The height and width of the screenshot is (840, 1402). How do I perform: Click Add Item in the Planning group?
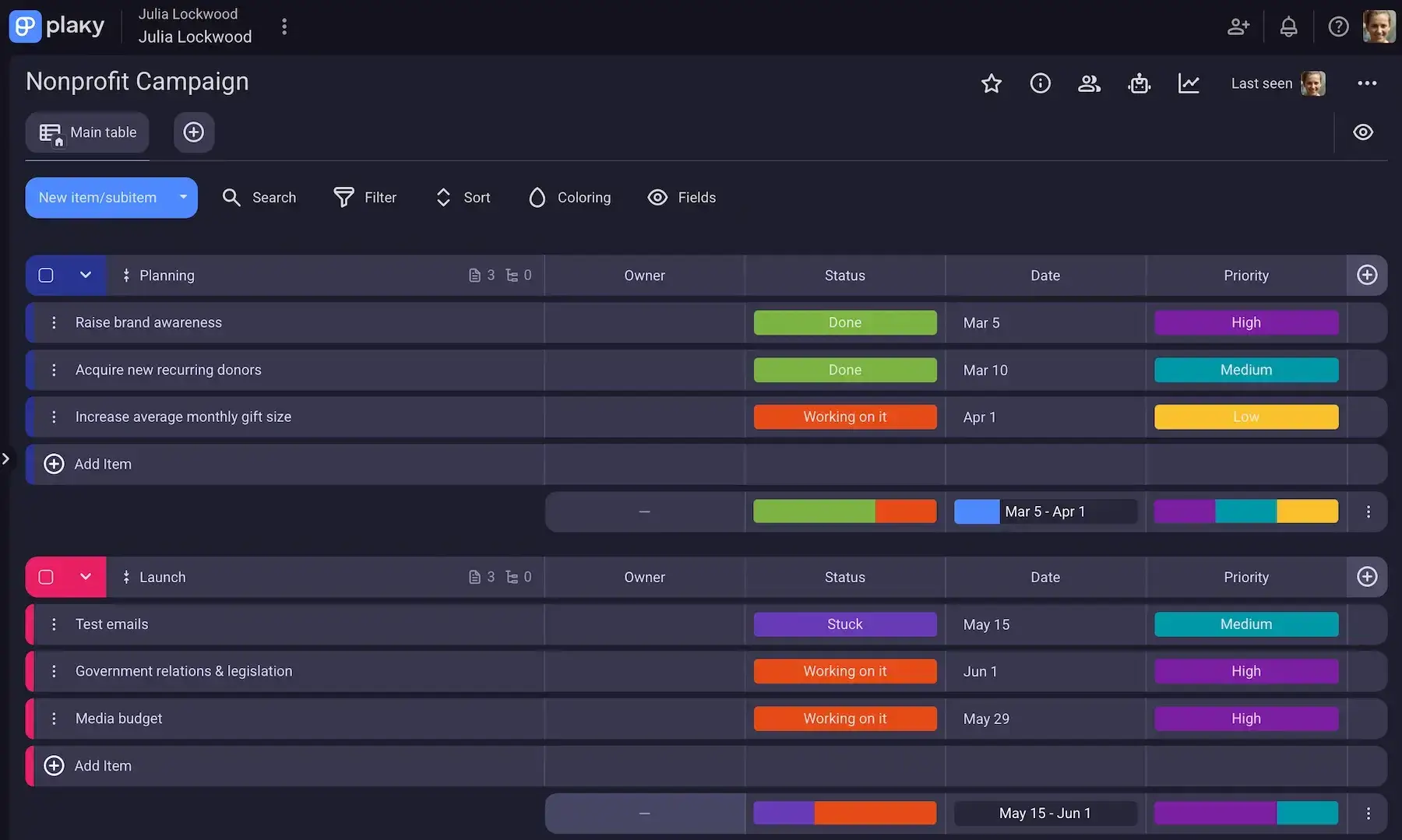tap(102, 464)
